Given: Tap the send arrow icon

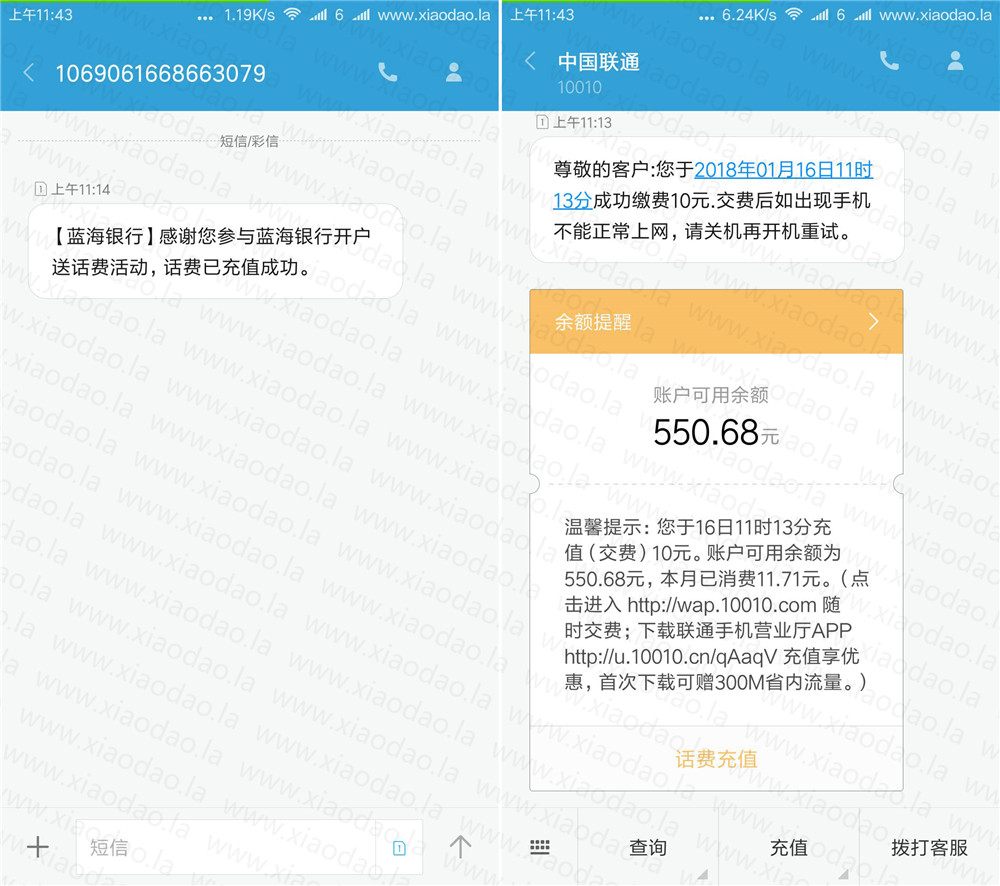Looking at the screenshot, I should point(460,846).
